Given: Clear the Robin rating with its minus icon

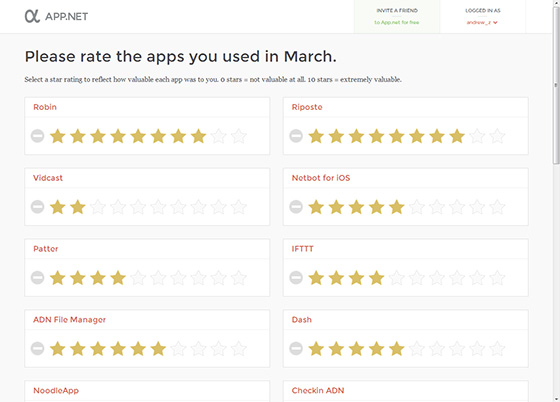Looking at the screenshot, I should pyautogui.click(x=38, y=136).
